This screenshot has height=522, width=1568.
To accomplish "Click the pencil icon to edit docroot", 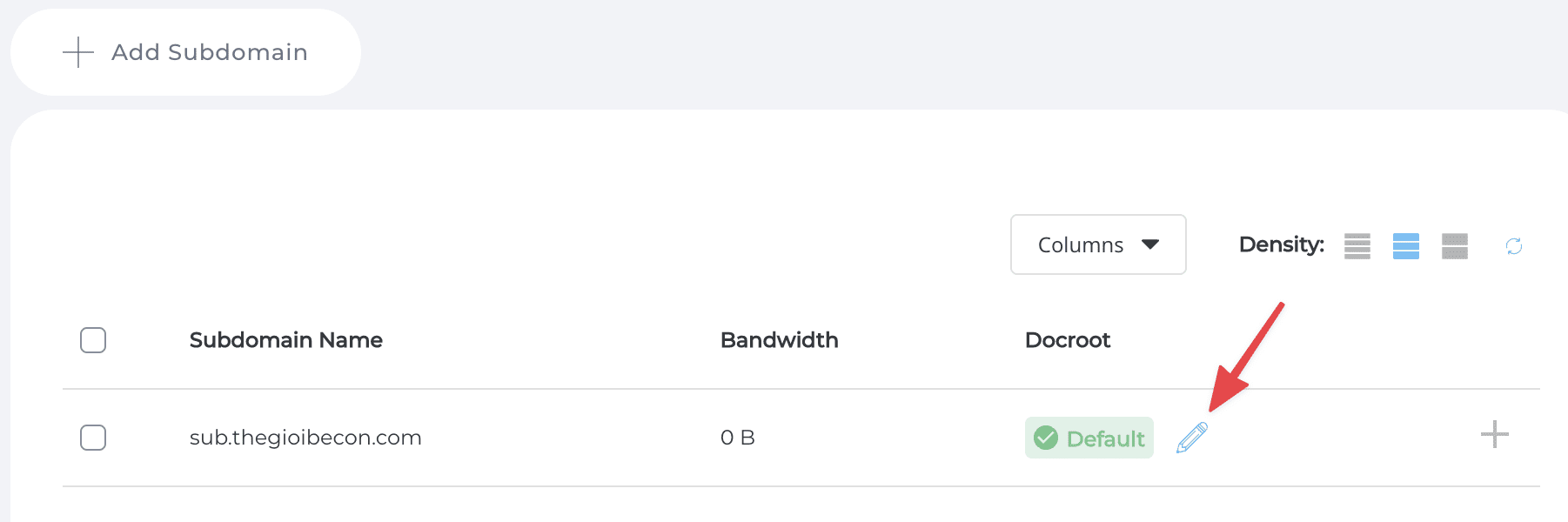I will pos(1190,438).
